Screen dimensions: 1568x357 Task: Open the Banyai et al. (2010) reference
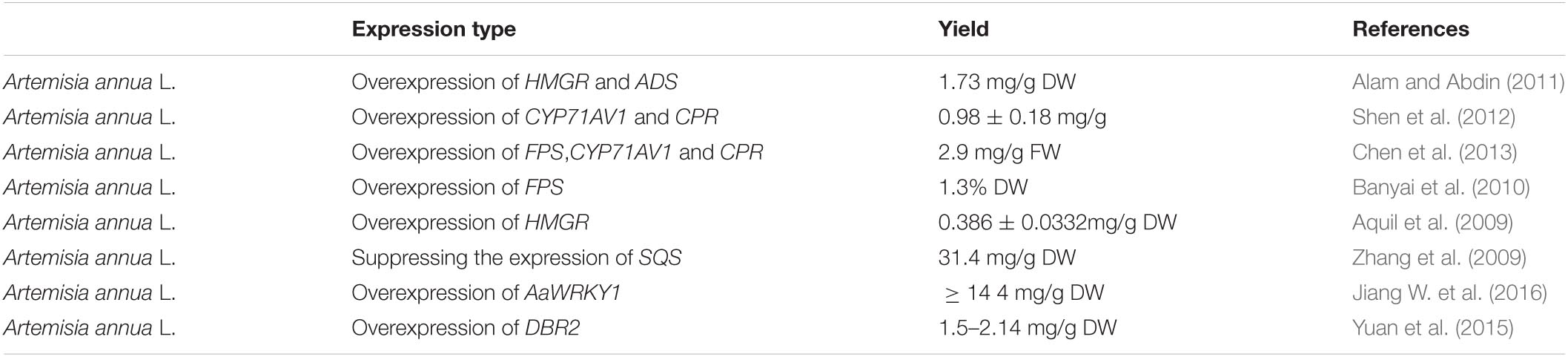pyautogui.click(x=1441, y=187)
